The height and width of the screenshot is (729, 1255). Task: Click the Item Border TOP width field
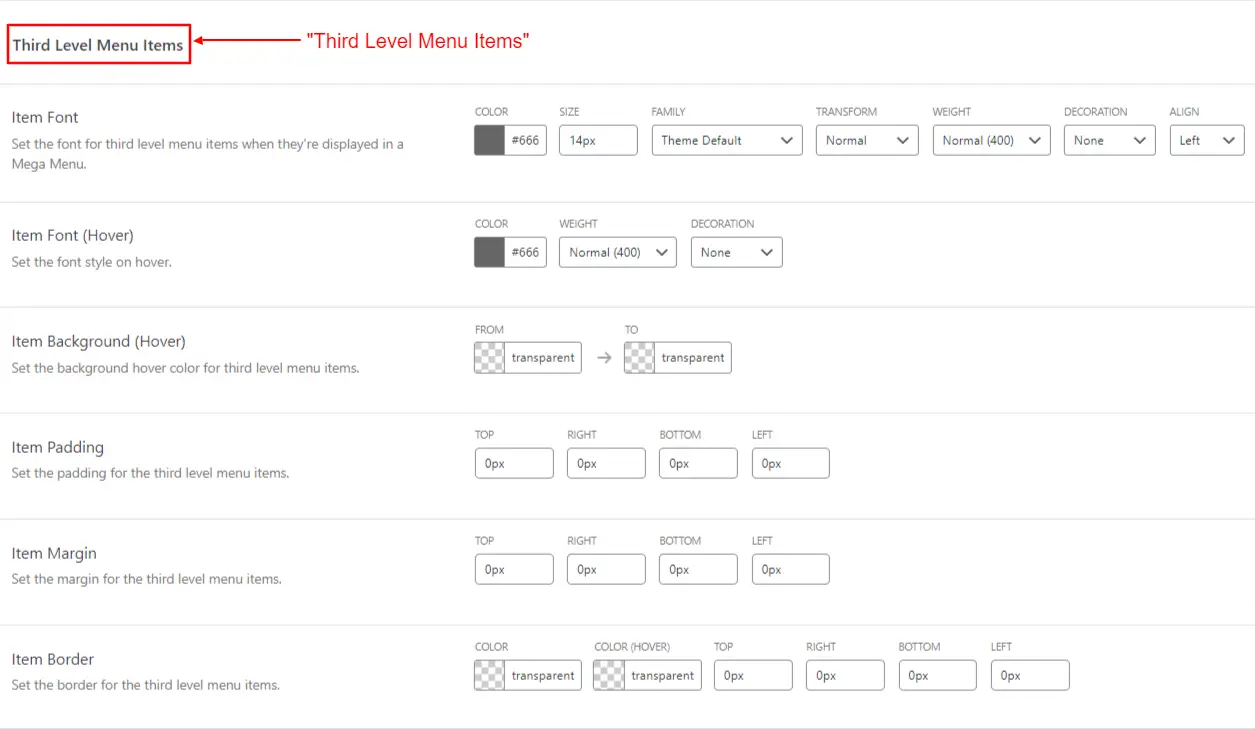click(753, 675)
